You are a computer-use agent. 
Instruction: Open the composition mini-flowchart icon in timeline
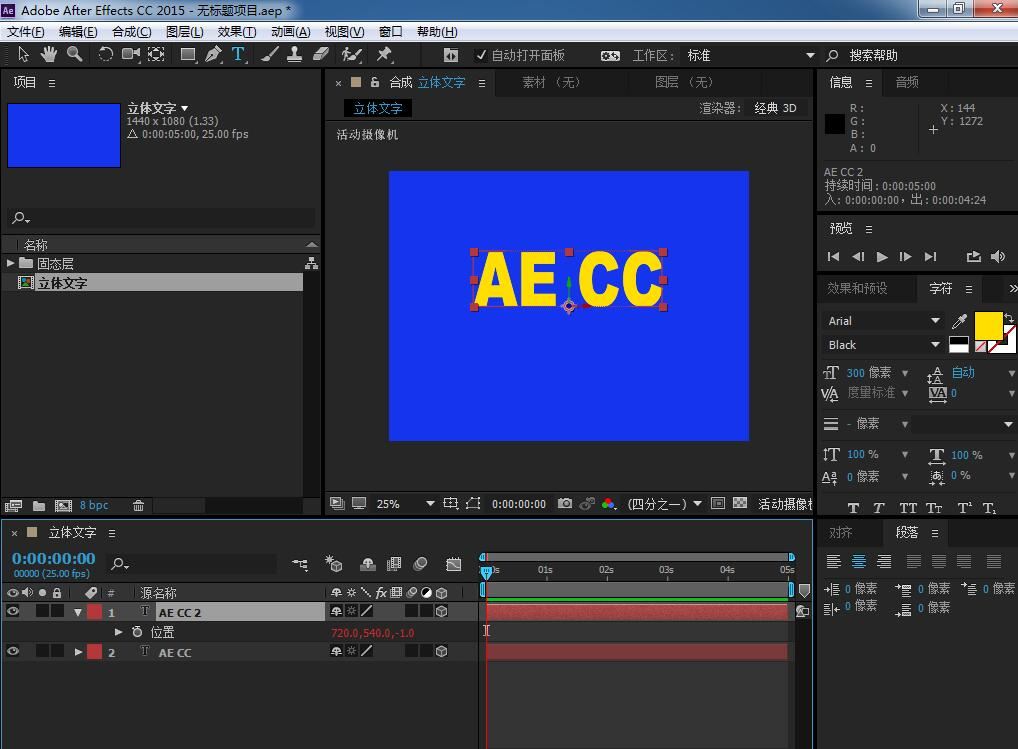[300, 564]
